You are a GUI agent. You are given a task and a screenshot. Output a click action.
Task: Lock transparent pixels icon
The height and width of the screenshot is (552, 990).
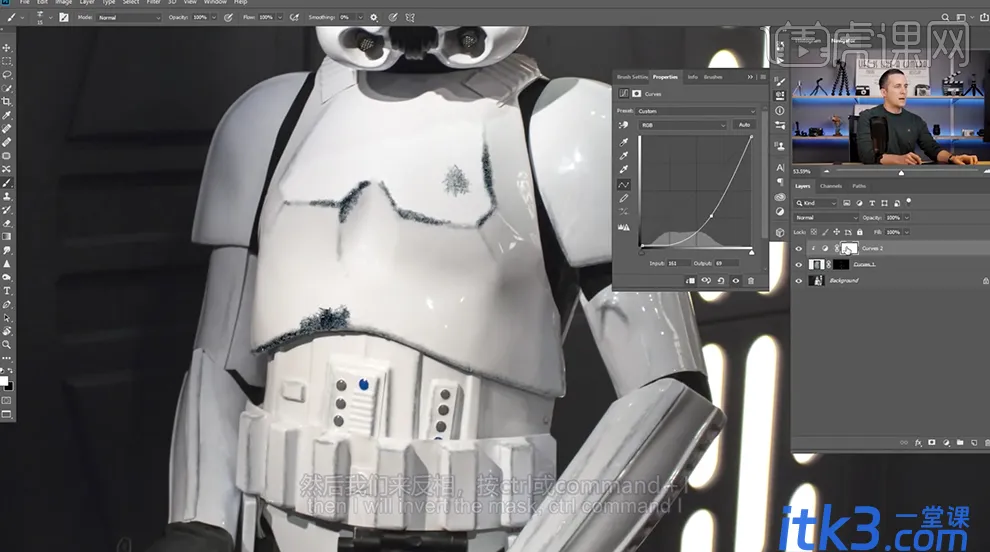pyautogui.click(x=814, y=232)
